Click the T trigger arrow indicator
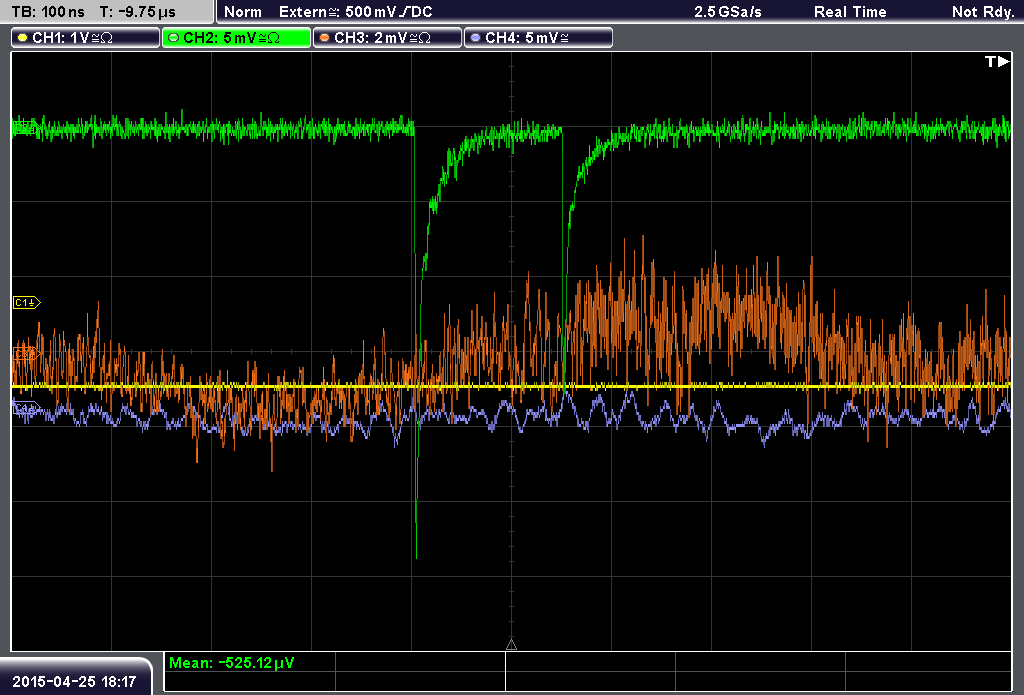1024x695 pixels. tap(997, 61)
